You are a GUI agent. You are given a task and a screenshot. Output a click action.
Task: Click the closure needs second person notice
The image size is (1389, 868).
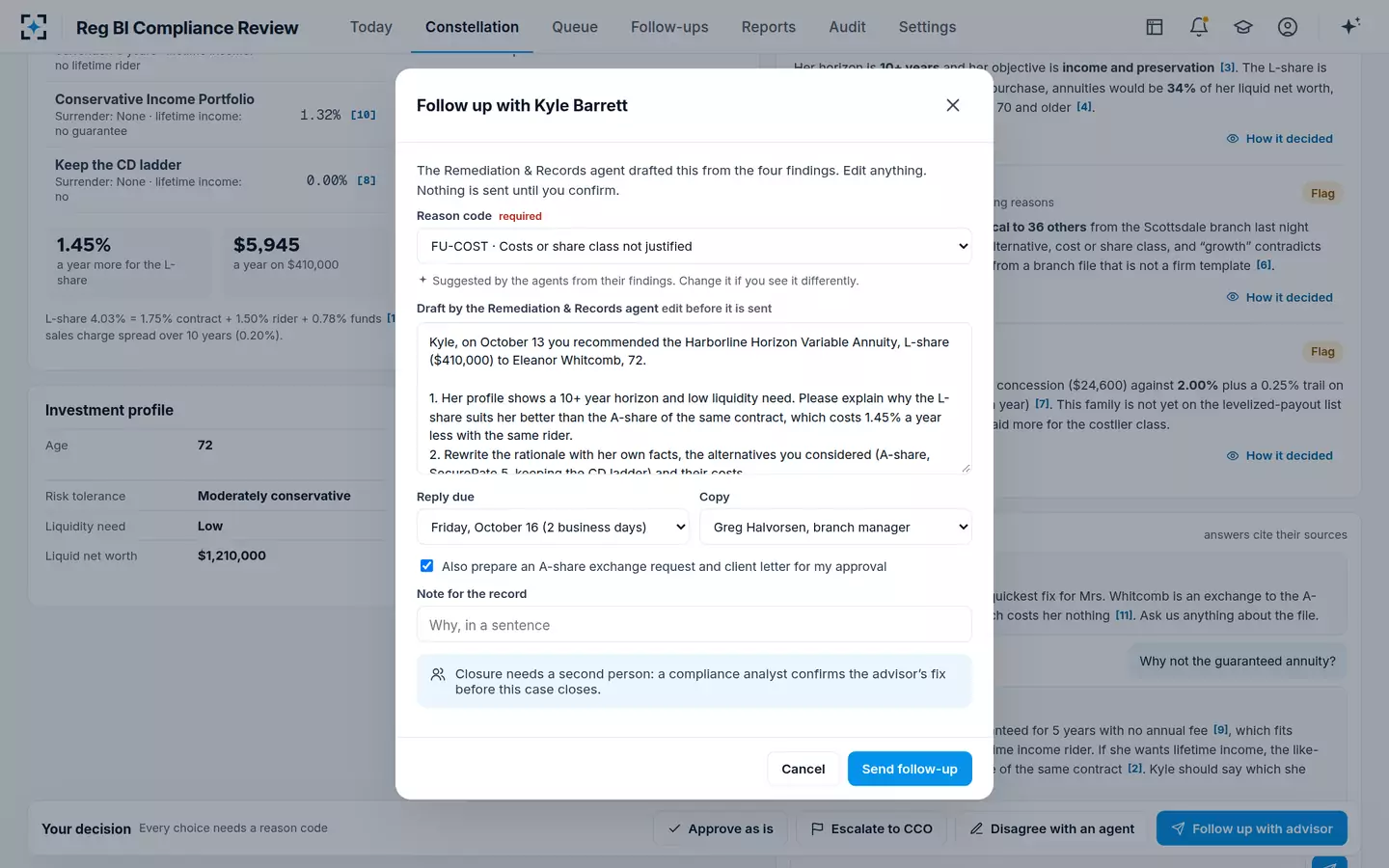click(694, 681)
